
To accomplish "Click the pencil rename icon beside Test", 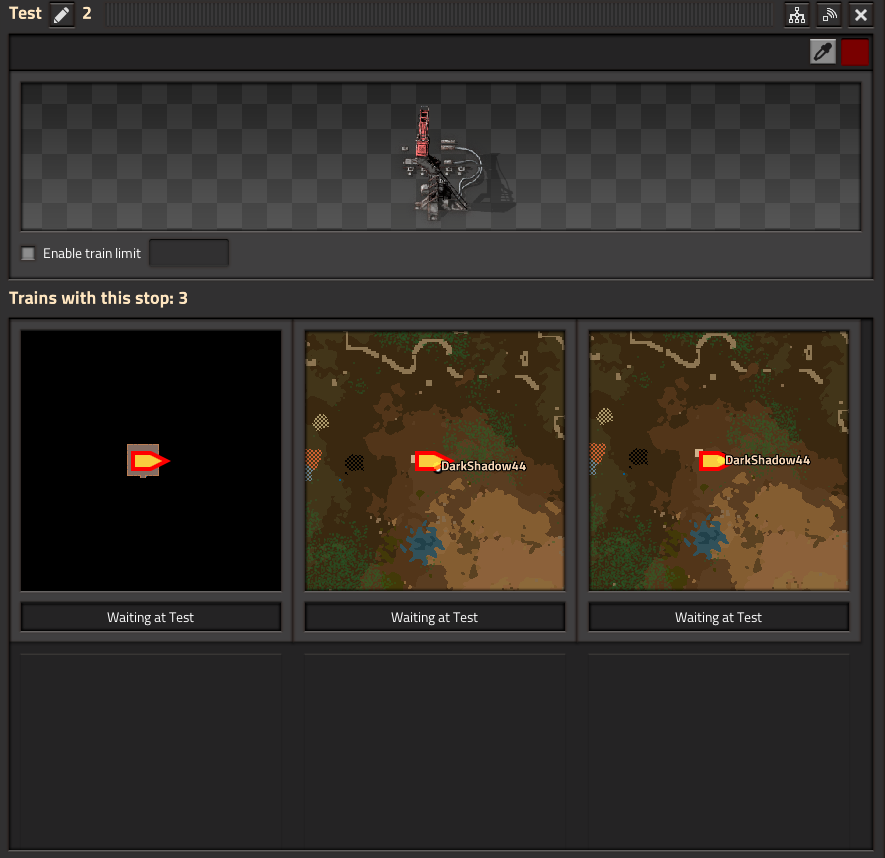I will [62, 14].
